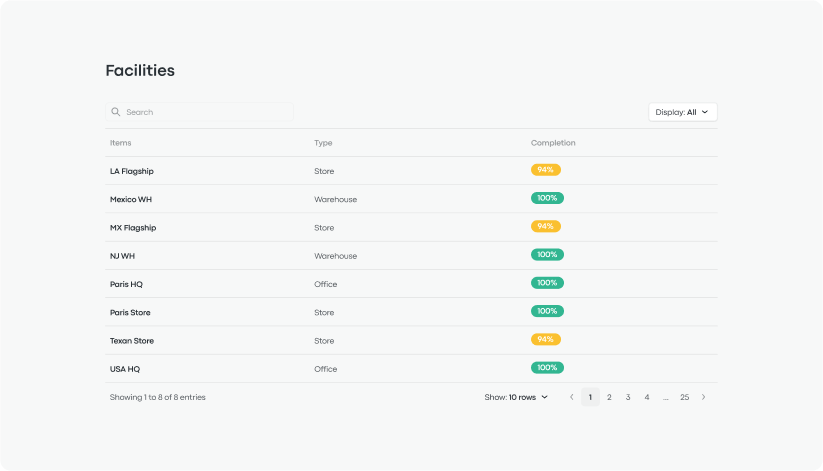Image resolution: width=823 pixels, height=471 pixels.
Task: Select page 4 in pagination
Action: pos(647,397)
